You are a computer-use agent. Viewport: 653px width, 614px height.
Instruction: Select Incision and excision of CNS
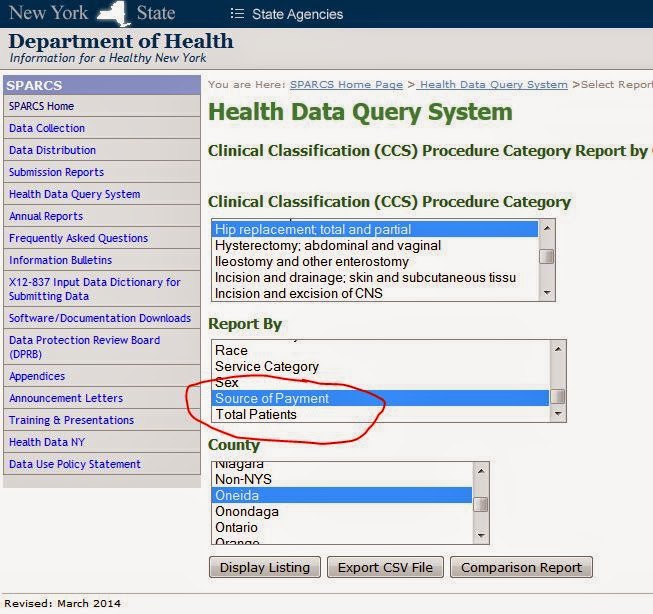[x=375, y=294]
